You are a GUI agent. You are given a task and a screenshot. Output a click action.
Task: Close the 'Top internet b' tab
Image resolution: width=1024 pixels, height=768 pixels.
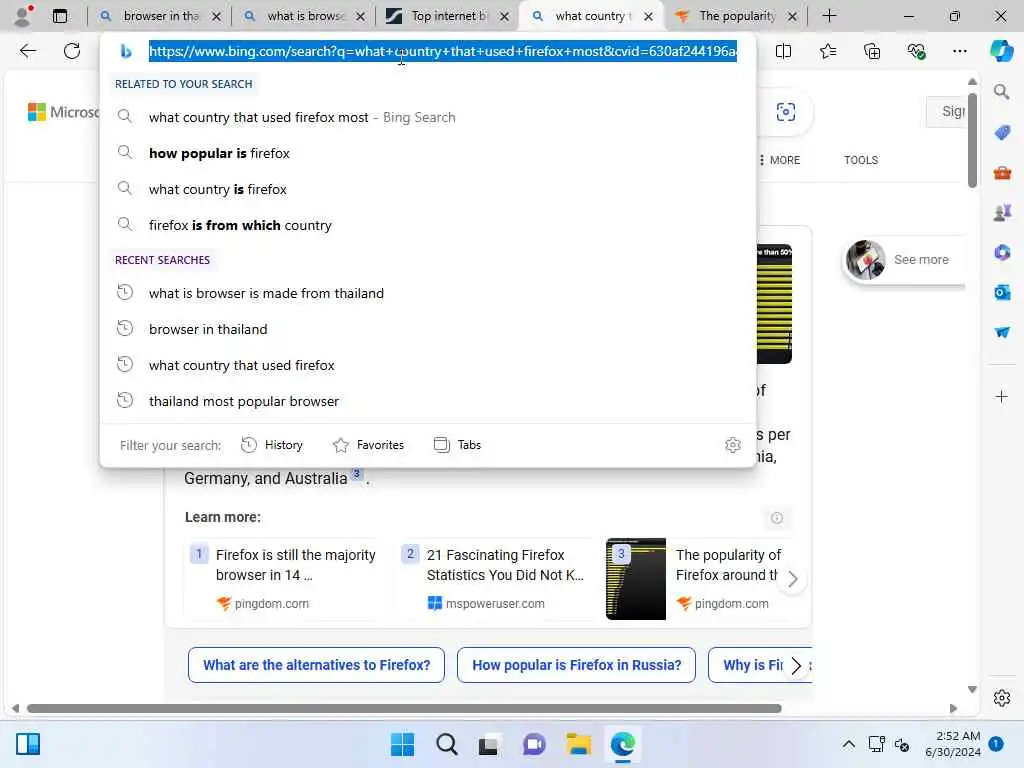point(504,16)
